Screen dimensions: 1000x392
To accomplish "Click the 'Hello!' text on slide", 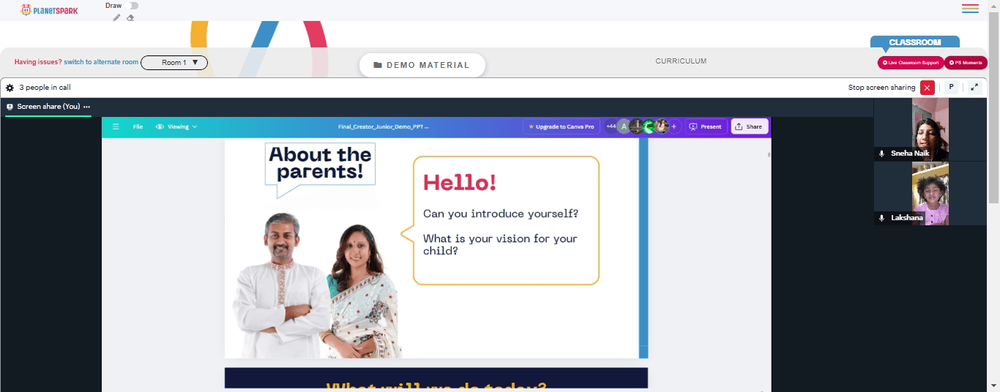I will tap(460, 183).
